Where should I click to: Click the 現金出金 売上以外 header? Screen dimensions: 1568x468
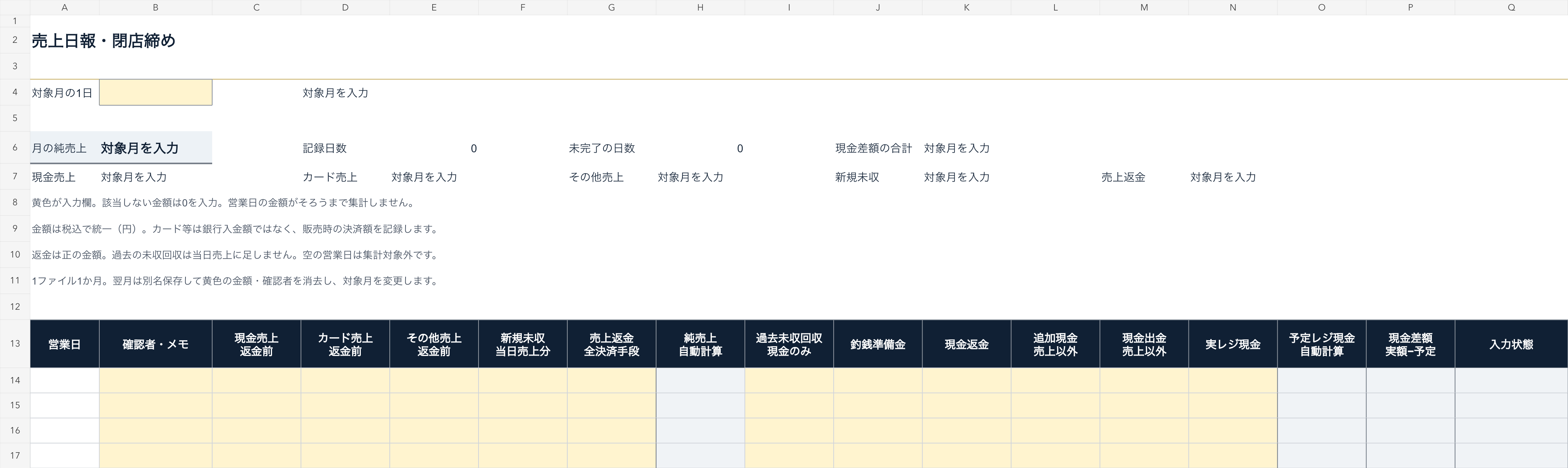pyautogui.click(x=1144, y=344)
